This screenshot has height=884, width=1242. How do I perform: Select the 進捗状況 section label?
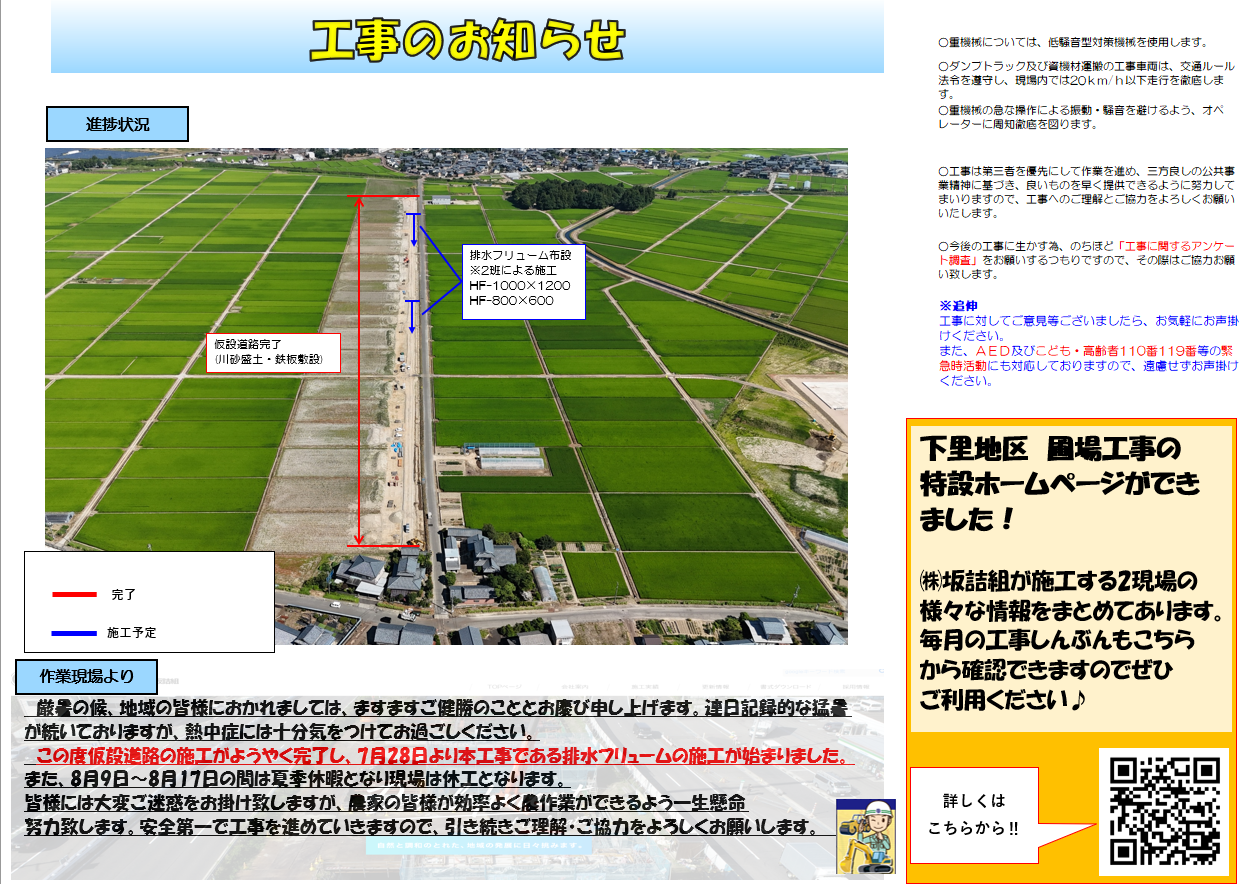[x=117, y=125]
